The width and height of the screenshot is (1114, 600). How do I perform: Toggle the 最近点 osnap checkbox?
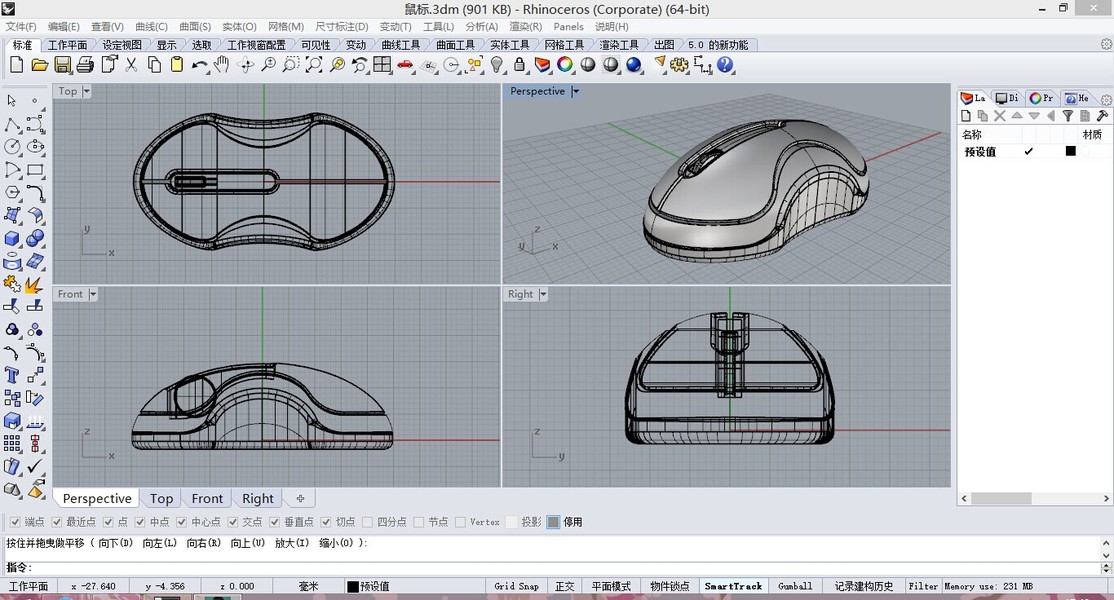[57, 522]
